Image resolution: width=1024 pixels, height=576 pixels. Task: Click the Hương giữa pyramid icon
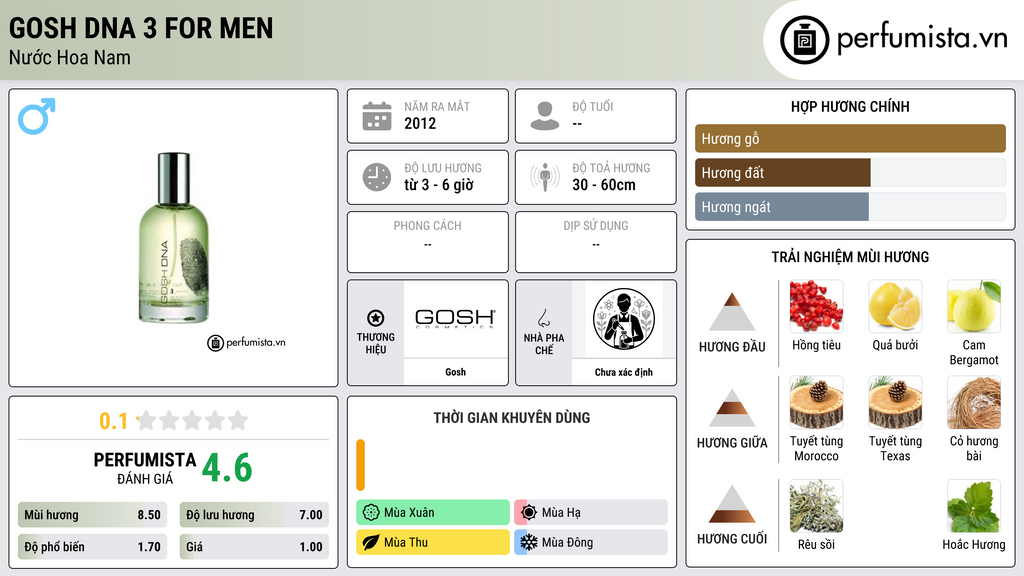(x=732, y=408)
